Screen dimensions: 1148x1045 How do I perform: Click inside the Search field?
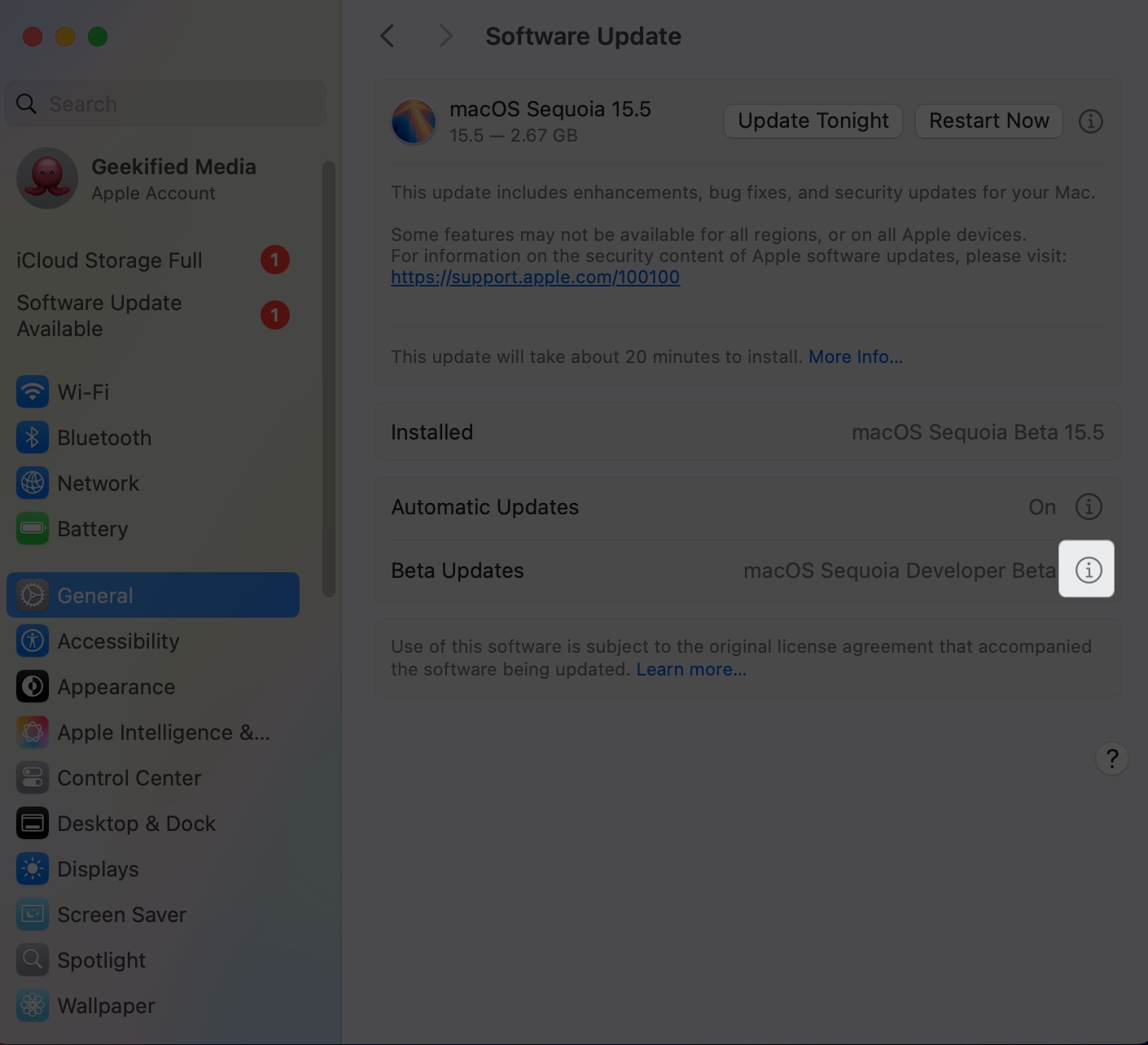163,103
